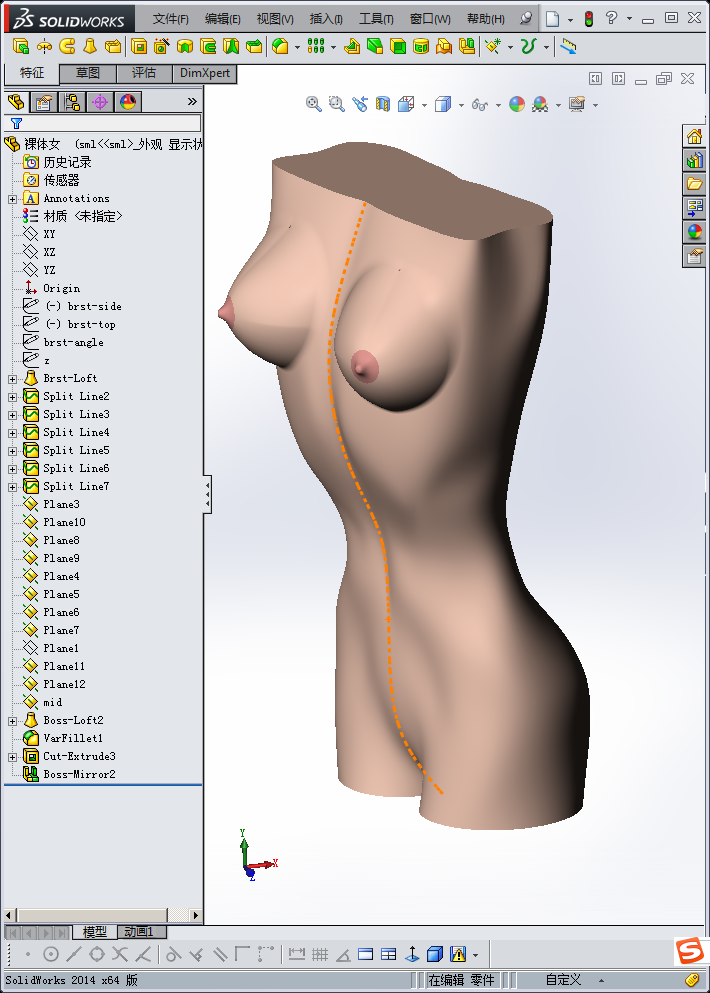Image resolution: width=710 pixels, height=993 pixels.
Task: Open SolidWorks Resources task pane tab
Action: [694, 136]
